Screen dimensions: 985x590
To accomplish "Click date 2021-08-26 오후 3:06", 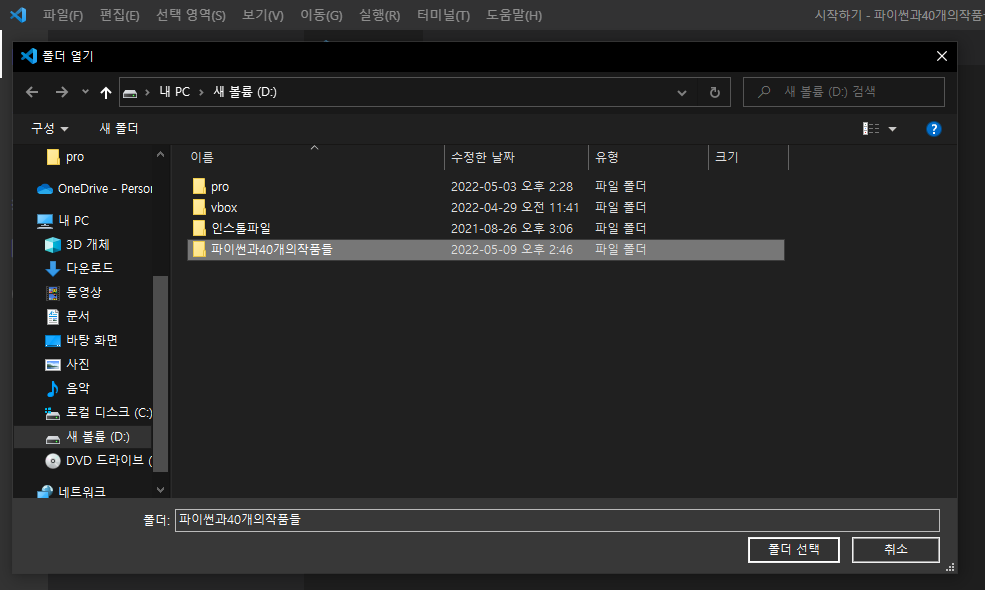I will click(x=511, y=228).
